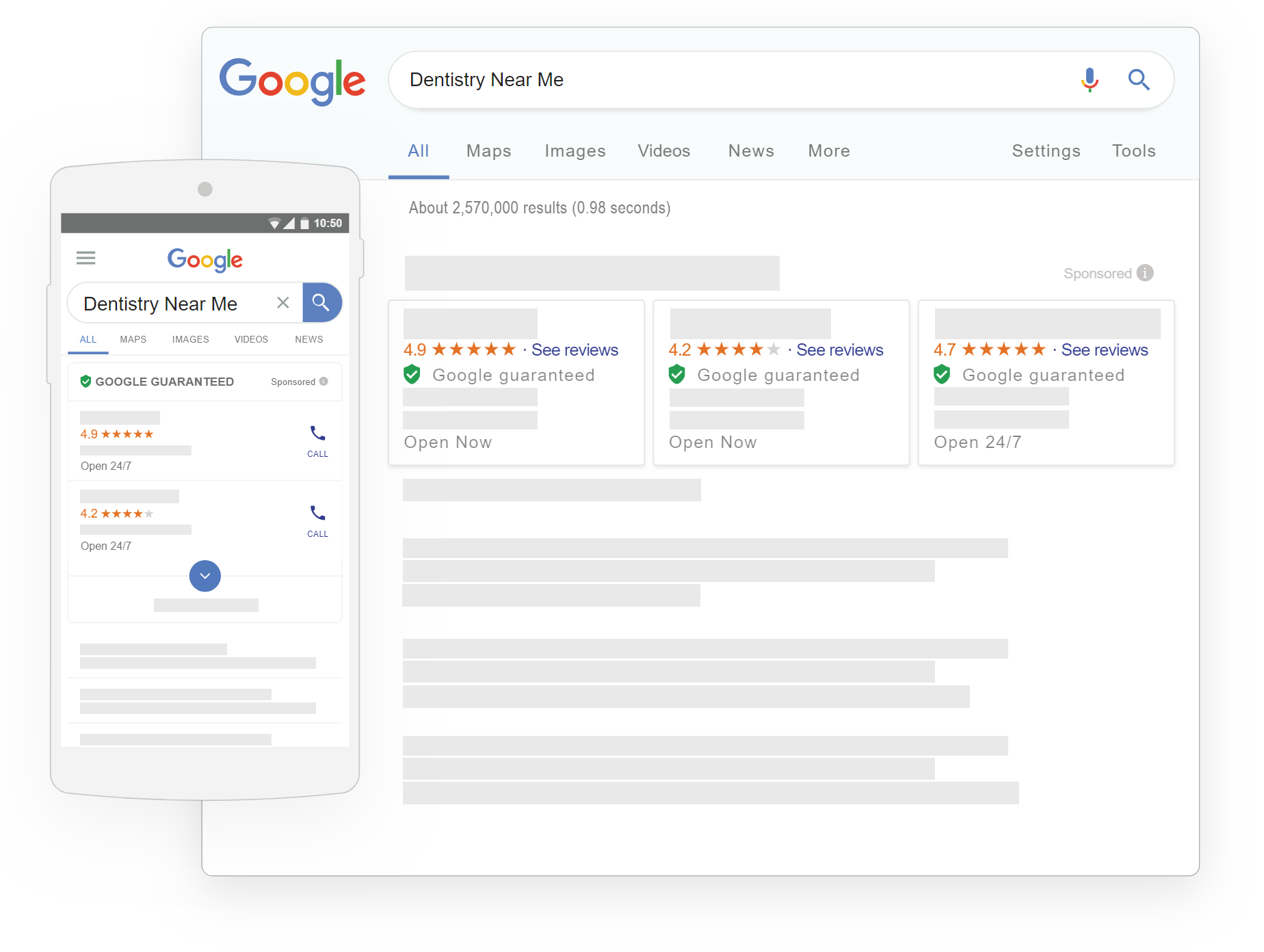Click the 4.2 star rating on desktop card

(x=724, y=350)
